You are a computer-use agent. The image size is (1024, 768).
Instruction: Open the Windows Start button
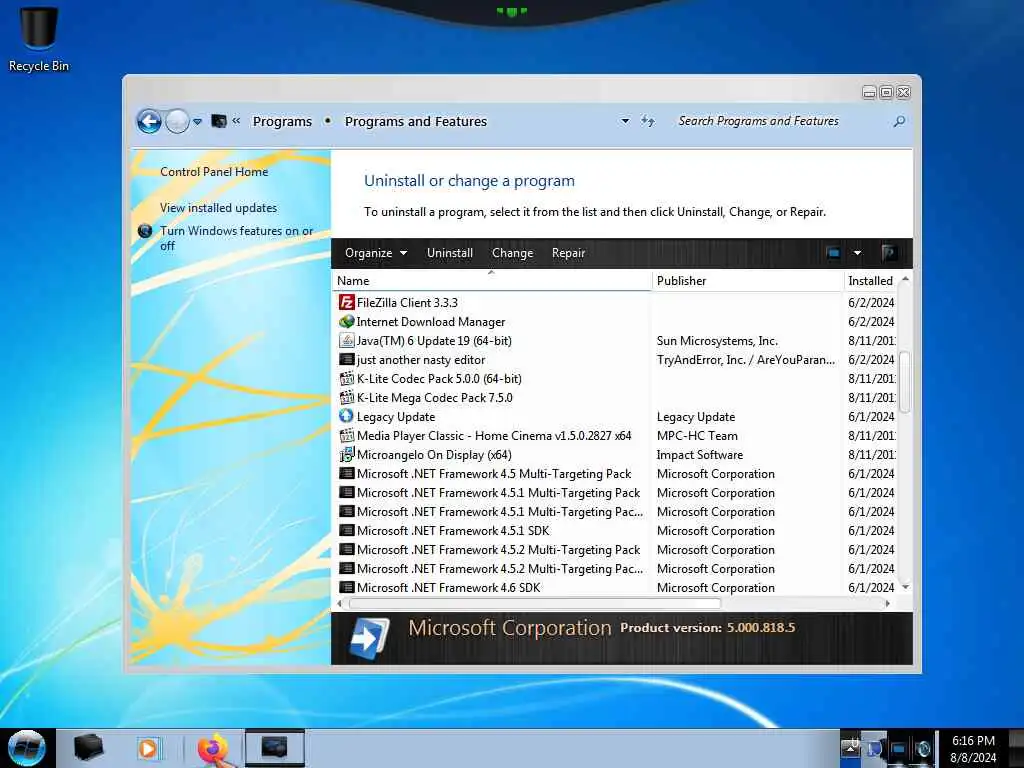[x=27, y=748]
